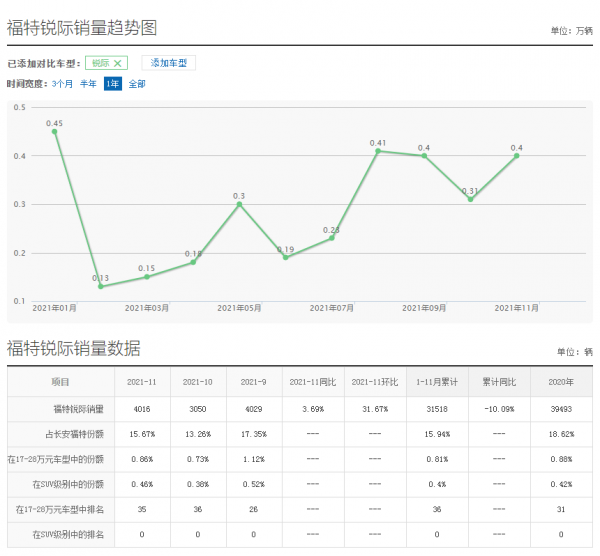Click the 3050 sales cell
The image size is (600, 556).
coord(197,409)
